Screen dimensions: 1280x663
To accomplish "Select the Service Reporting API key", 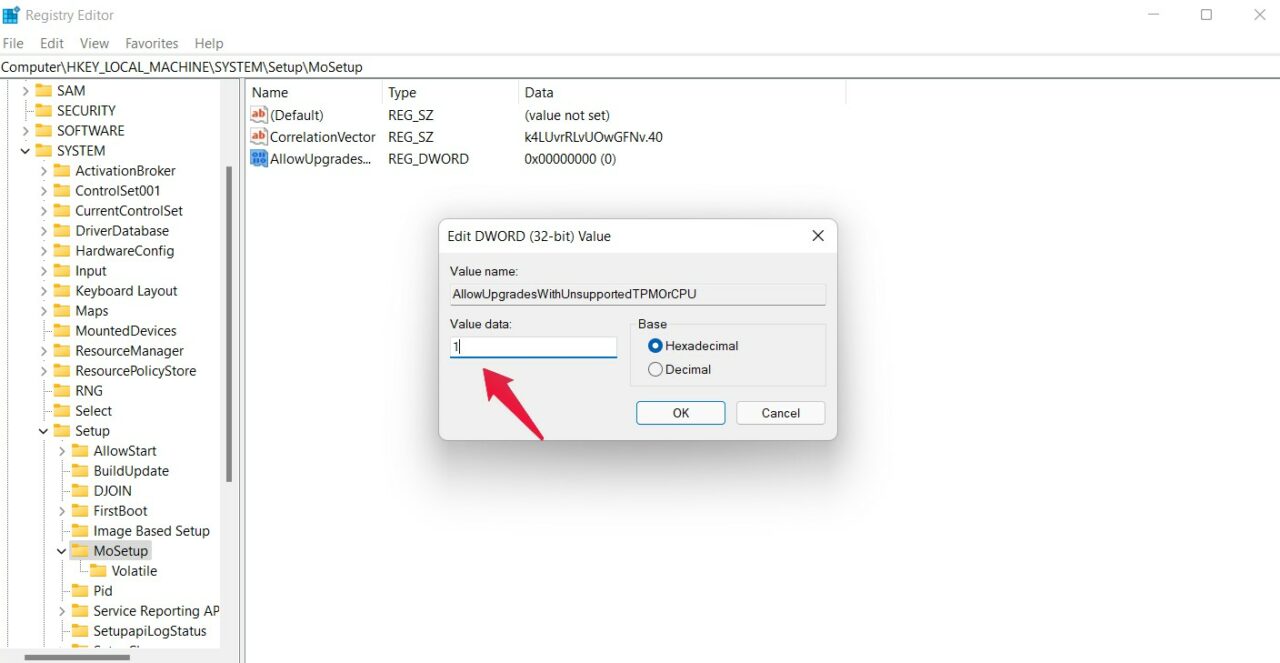I will click(156, 610).
